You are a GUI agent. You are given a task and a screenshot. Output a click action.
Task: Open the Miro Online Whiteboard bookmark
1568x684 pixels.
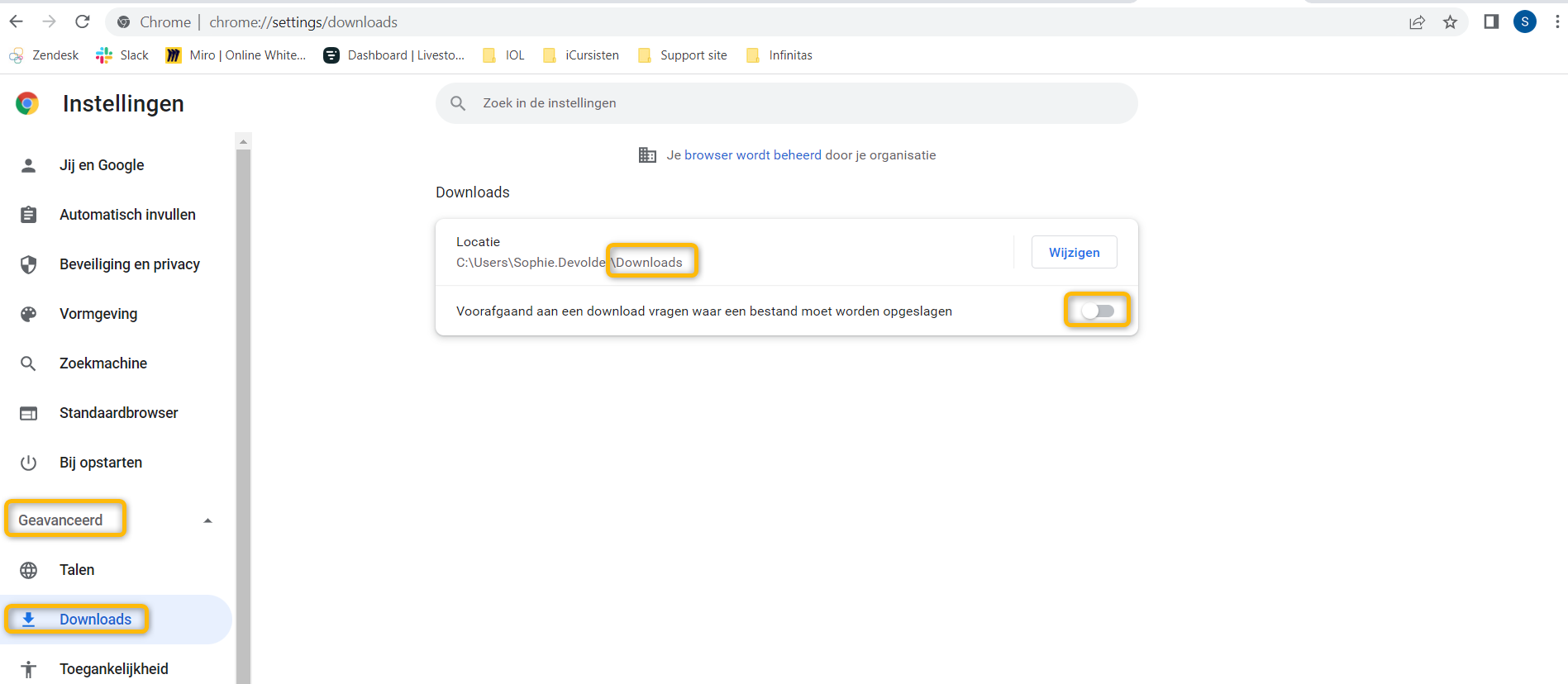click(x=236, y=55)
